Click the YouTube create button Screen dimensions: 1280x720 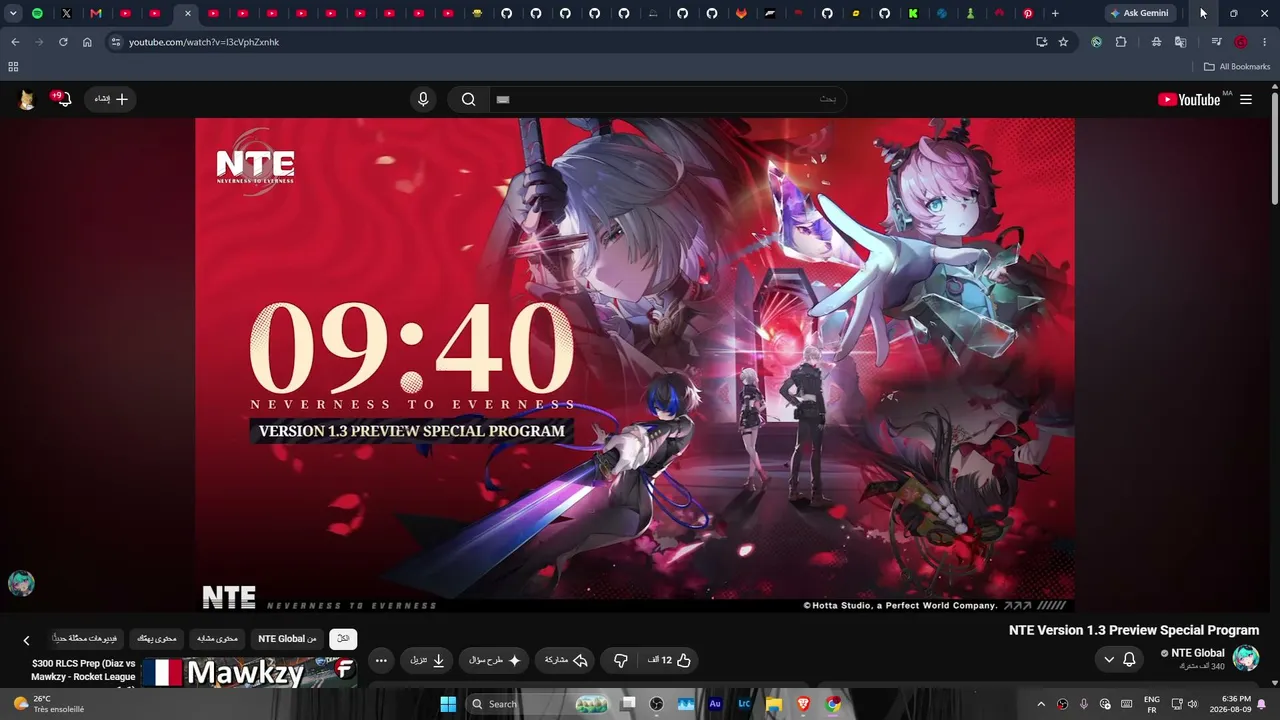[110, 99]
